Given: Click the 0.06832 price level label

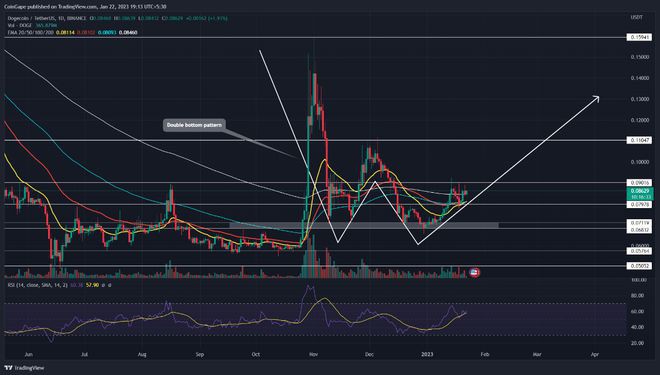Looking at the screenshot, I should click(x=639, y=229).
